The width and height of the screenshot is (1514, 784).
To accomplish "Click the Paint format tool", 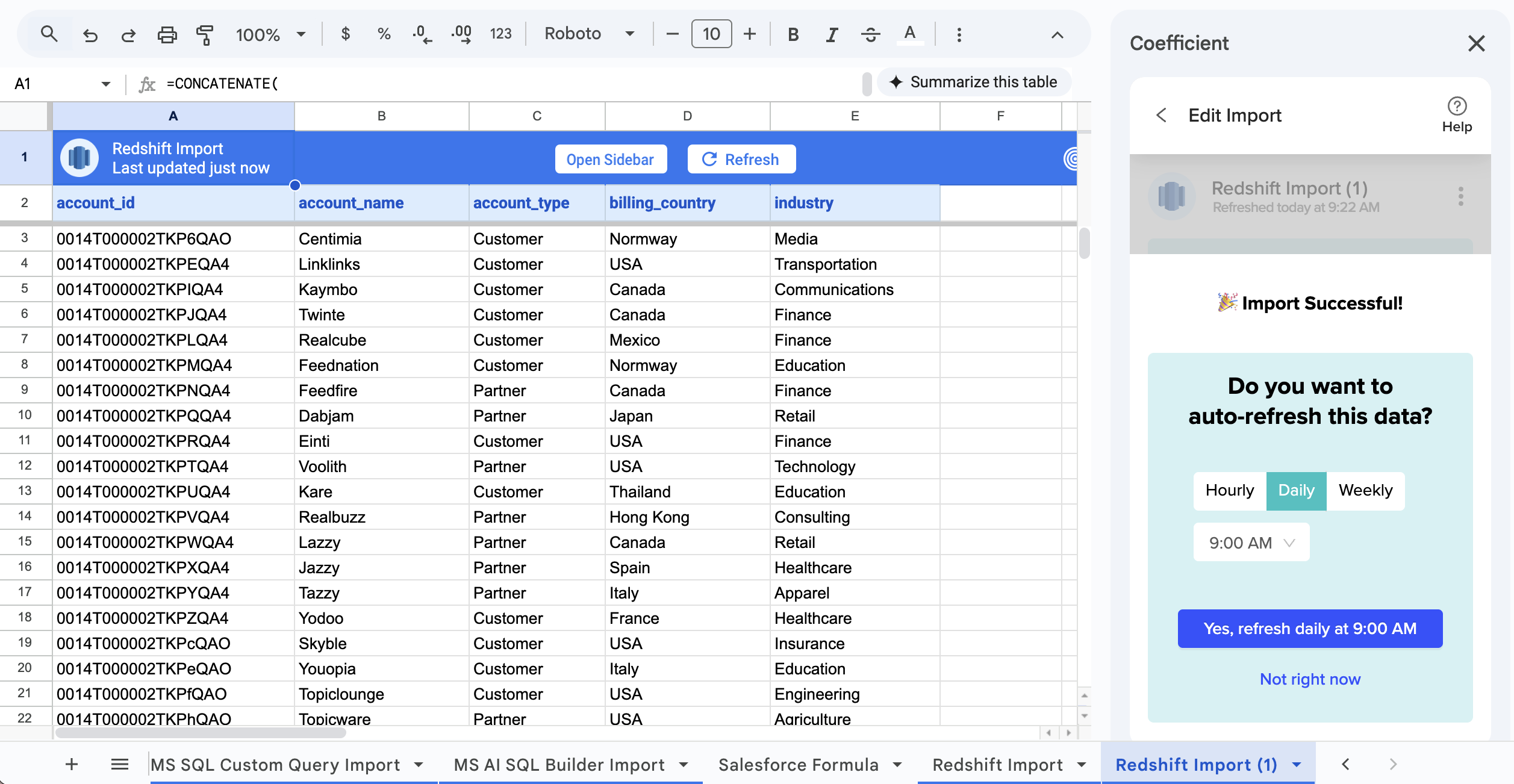I will click(205, 35).
